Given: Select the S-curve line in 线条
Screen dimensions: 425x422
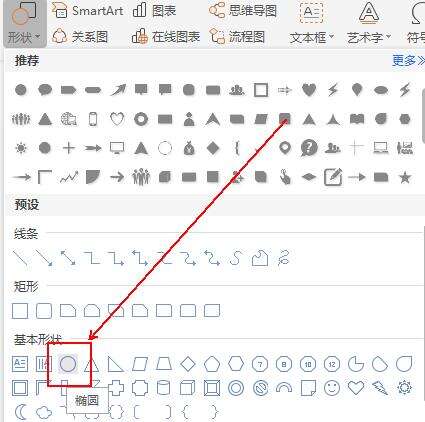Looking at the screenshot, I should click(x=236, y=258).
